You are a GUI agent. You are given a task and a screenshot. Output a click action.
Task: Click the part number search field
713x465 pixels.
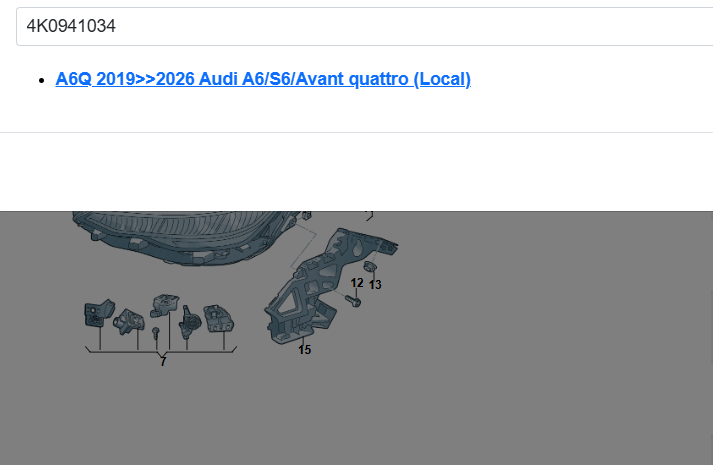pos(360,26)
